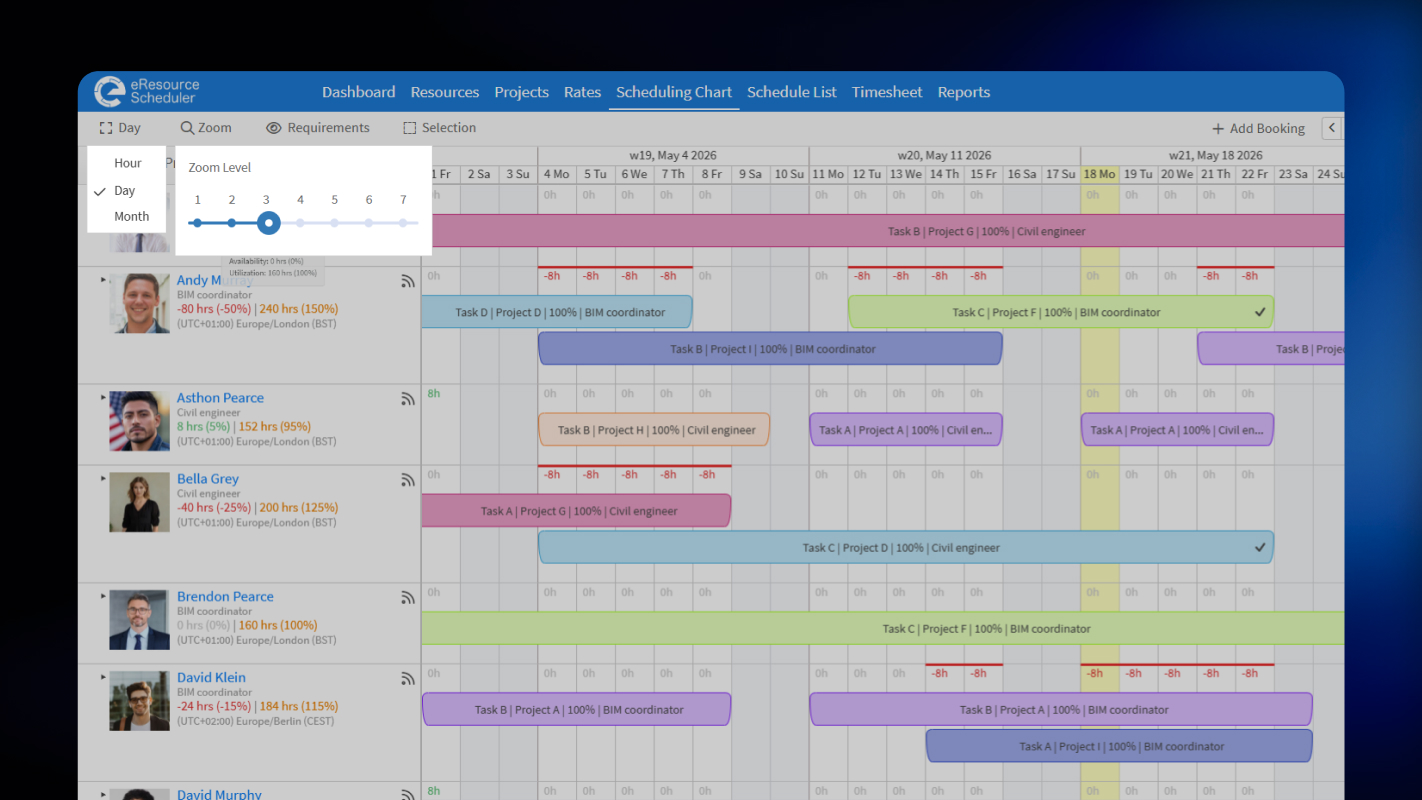Image resolution: width=1422 pixels, height=800 pixels.
Task: Click the left chevron collapse button
Action: tap(1332, 128)
